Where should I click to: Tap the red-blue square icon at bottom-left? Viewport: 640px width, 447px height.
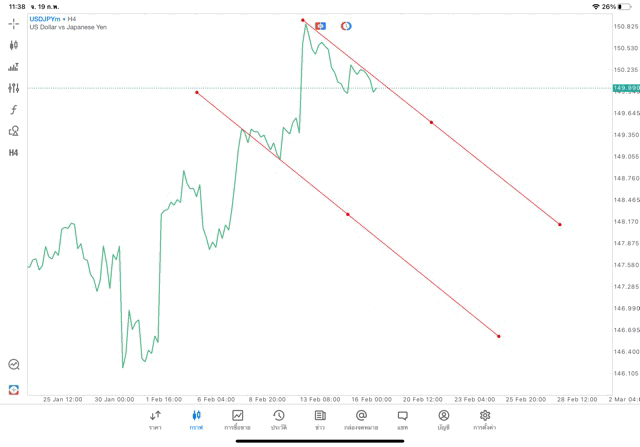pyautogui.click(x=13, y=388)
